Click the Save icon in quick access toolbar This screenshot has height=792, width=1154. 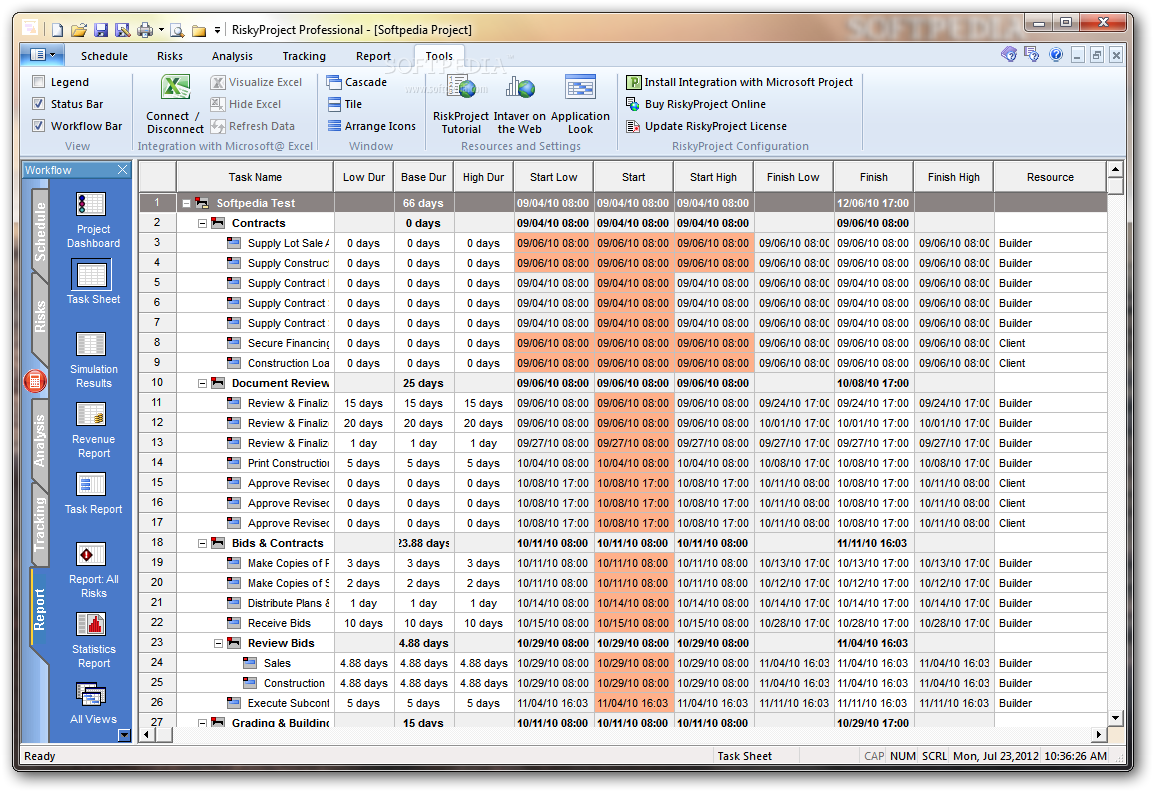click(101, 30)
